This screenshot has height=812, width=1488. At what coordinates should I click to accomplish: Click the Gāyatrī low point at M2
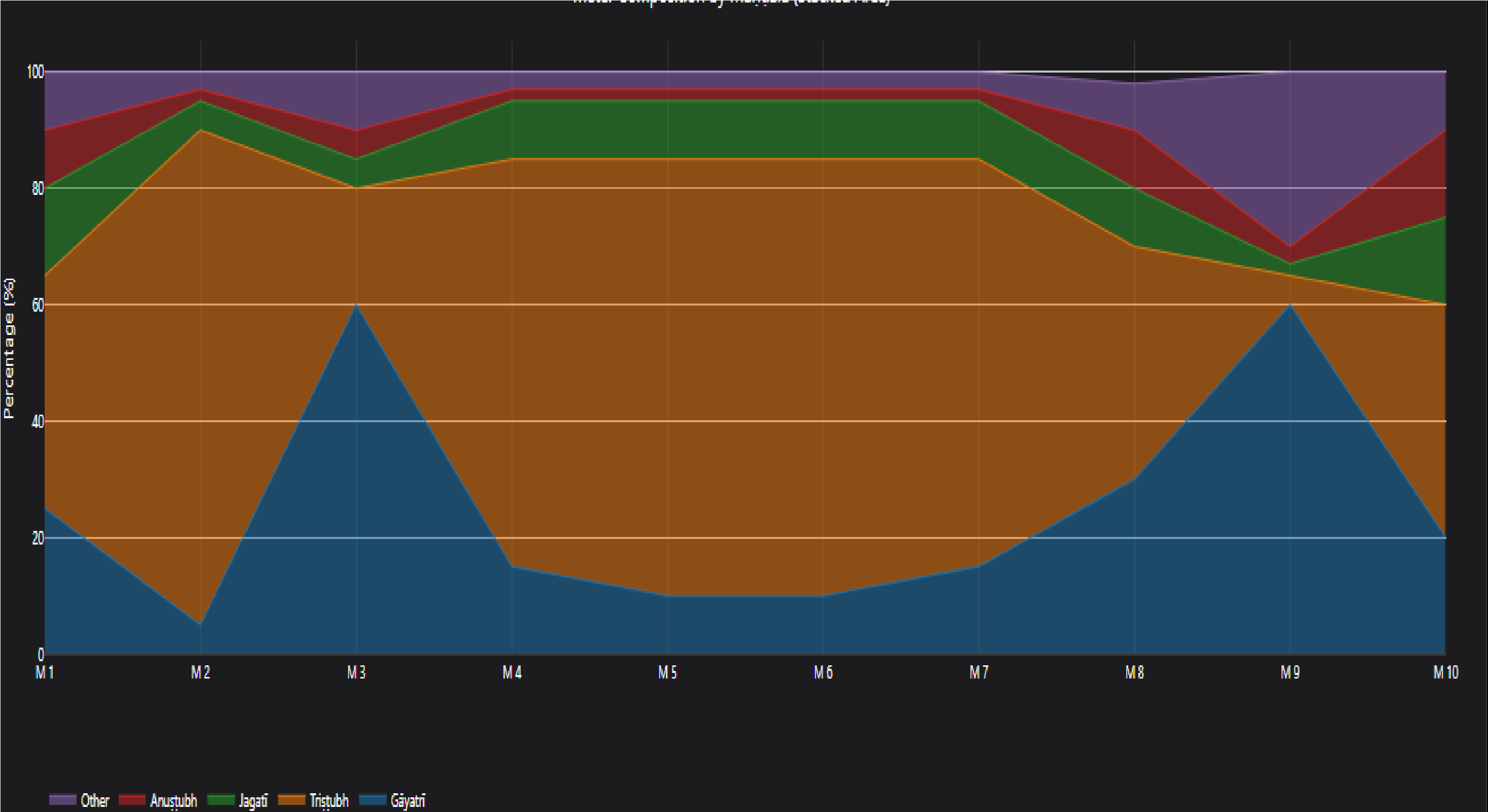(200, 624)
